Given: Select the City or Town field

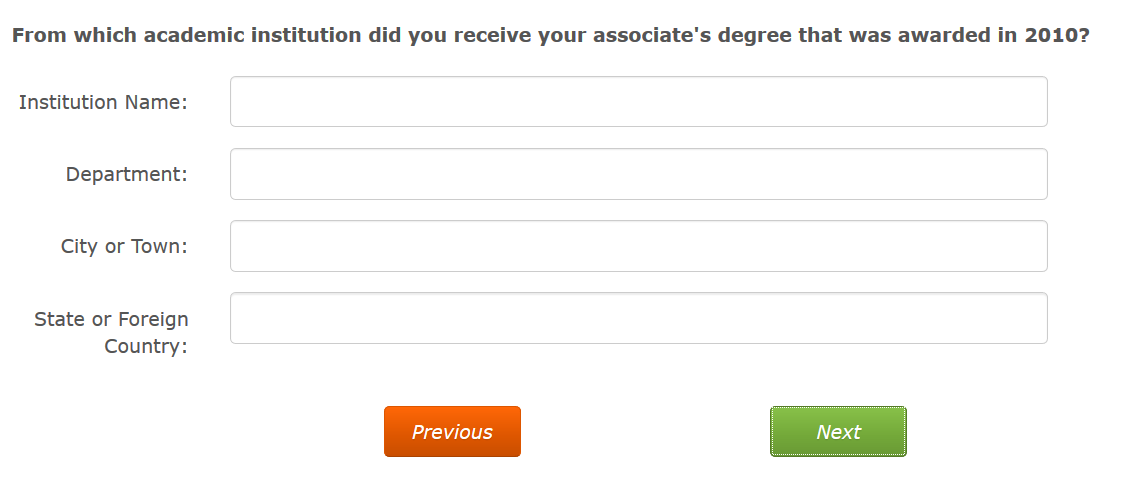Looking at the screenshot, I should 638,246.
